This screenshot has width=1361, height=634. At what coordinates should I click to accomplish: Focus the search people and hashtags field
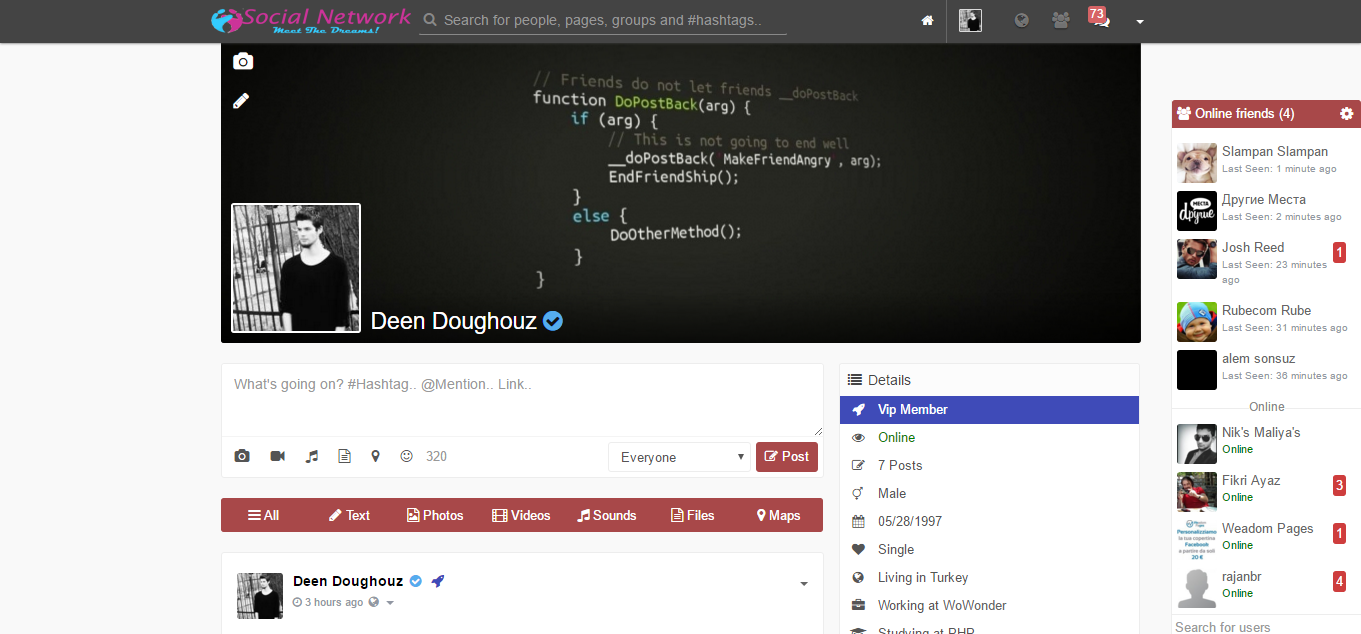tap(603, 20)
